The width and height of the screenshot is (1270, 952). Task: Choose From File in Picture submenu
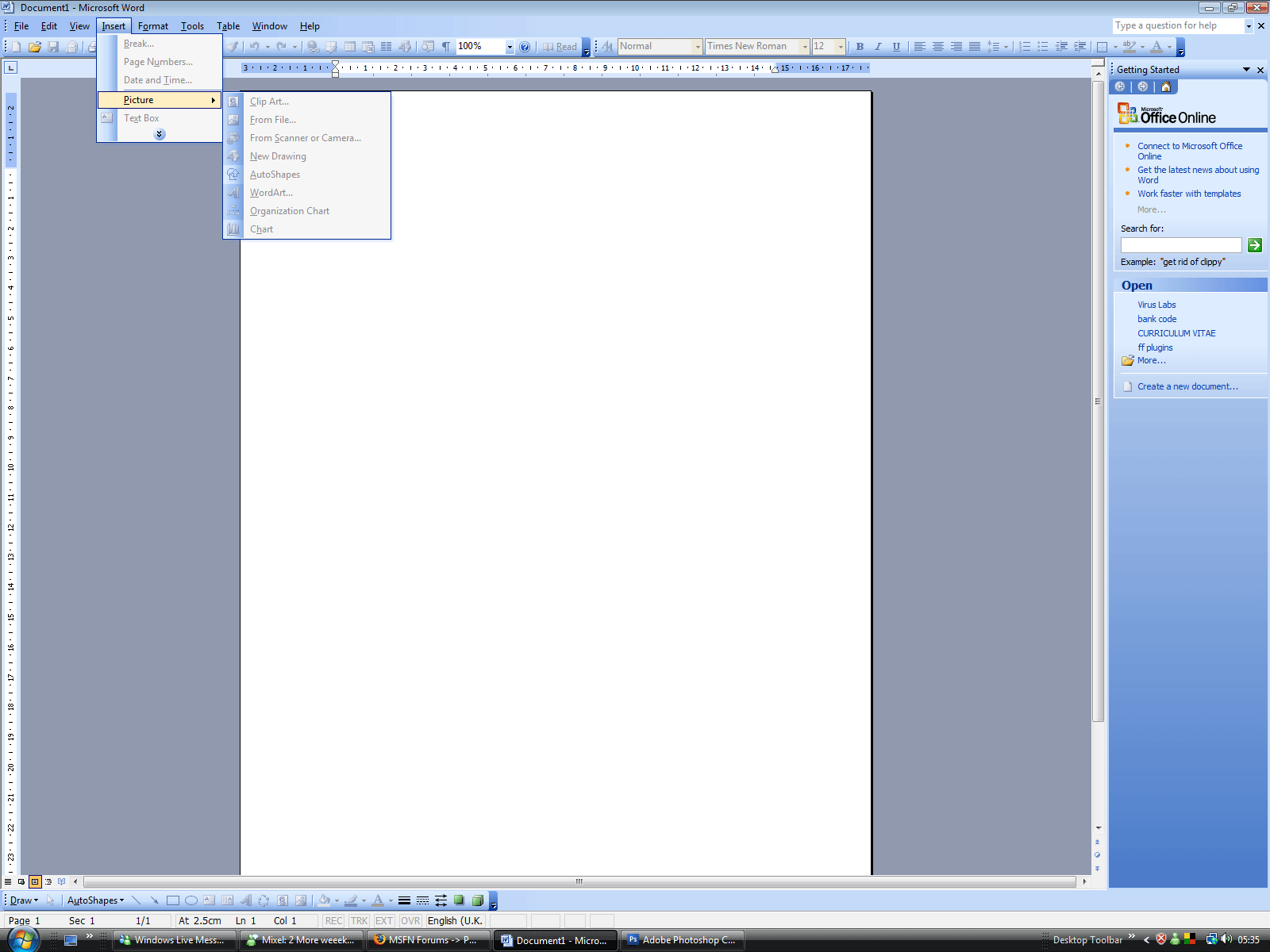tap(307, 120)
